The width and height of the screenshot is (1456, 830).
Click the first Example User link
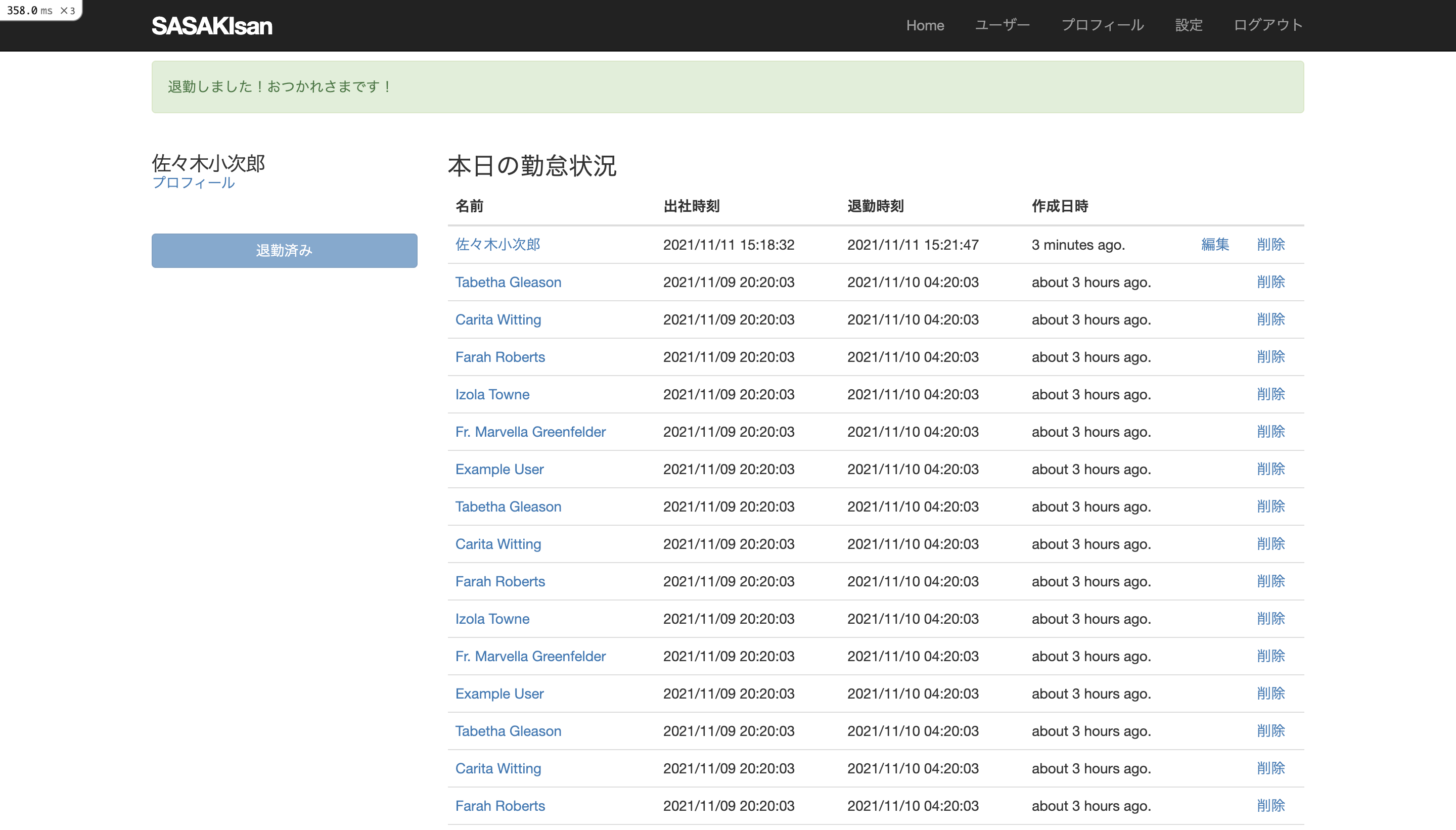(x=499, y=469)
